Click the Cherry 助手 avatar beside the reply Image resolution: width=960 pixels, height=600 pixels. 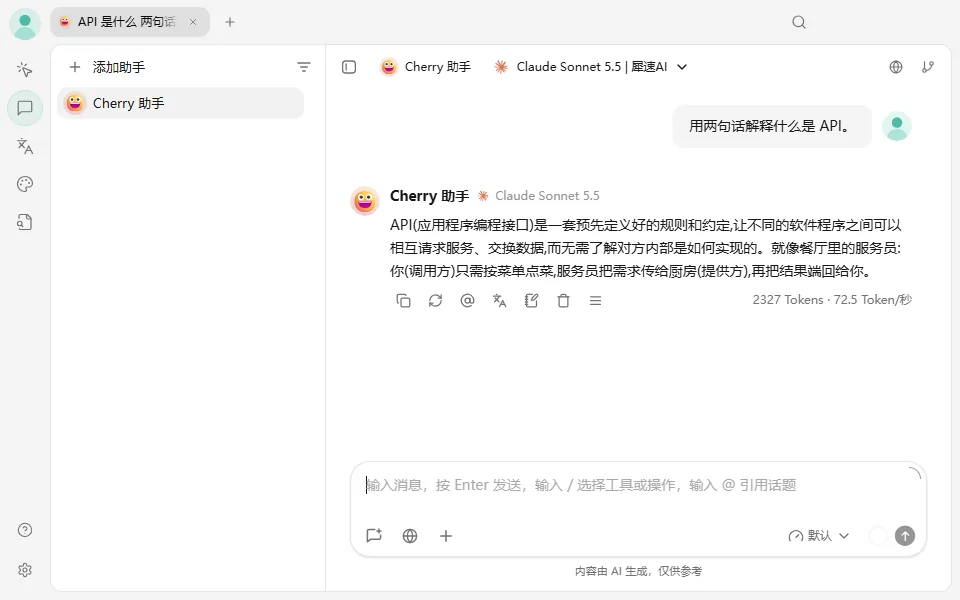365,201
